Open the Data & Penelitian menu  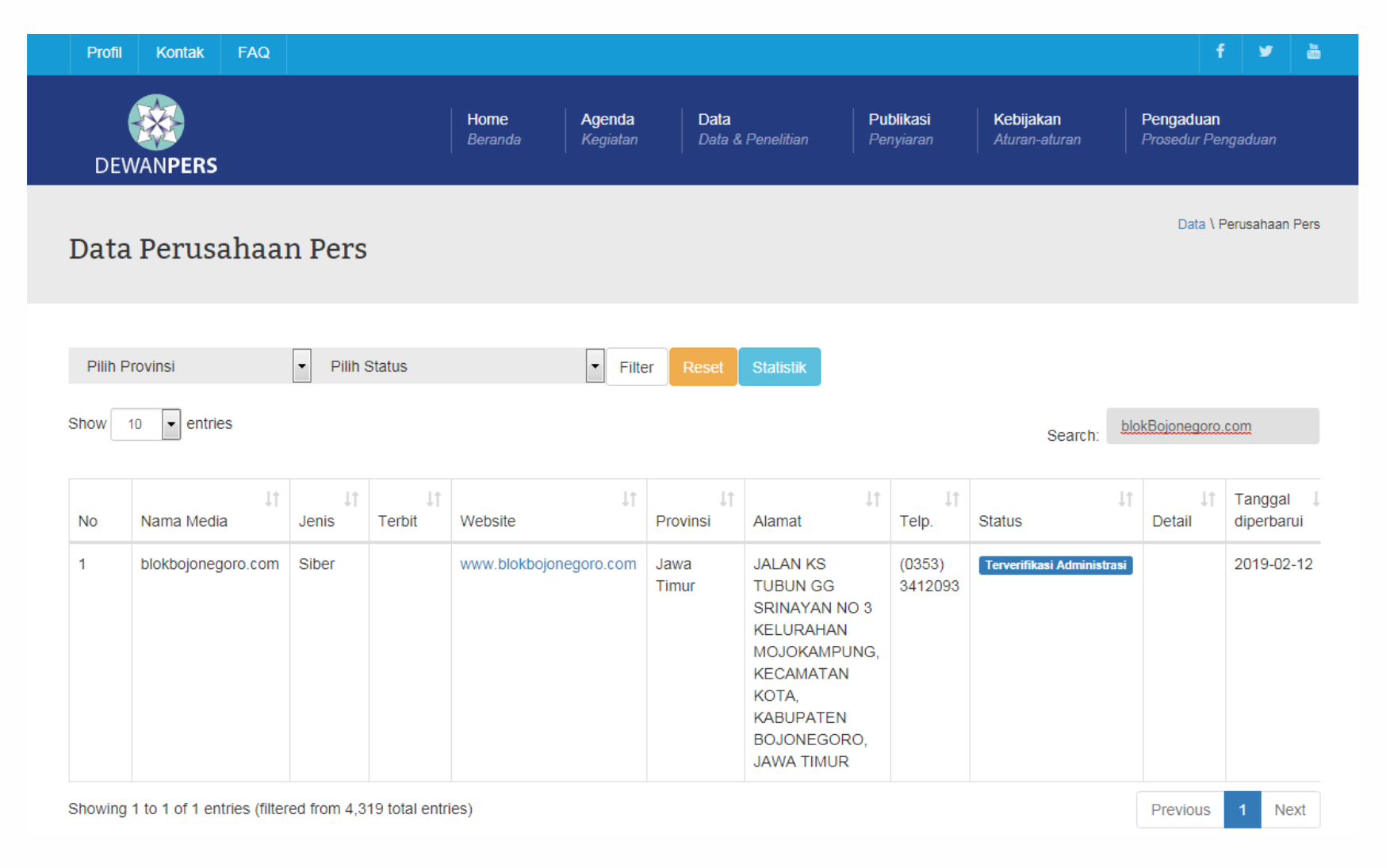(752, 129)
